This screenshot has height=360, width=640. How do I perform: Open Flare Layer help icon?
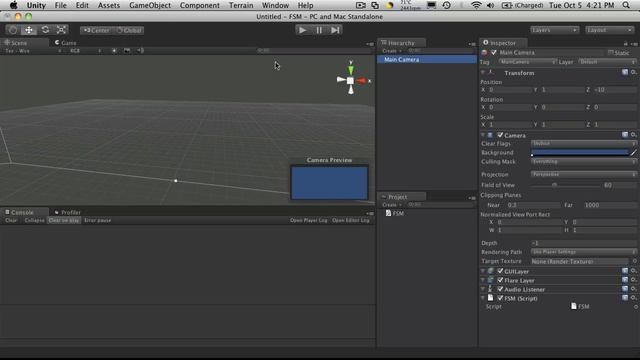pyautogui.click(x=625, y=280)
